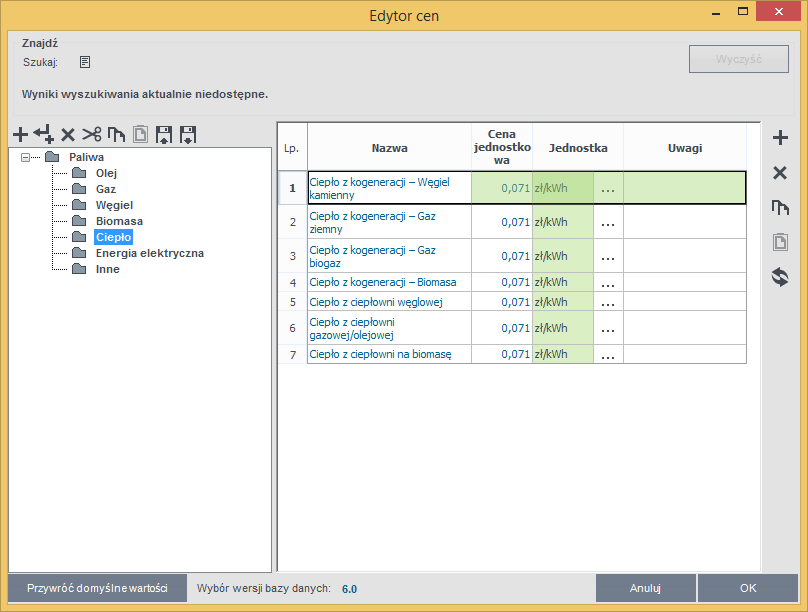Click the Cena jednostkowa column header

(502, 147)
